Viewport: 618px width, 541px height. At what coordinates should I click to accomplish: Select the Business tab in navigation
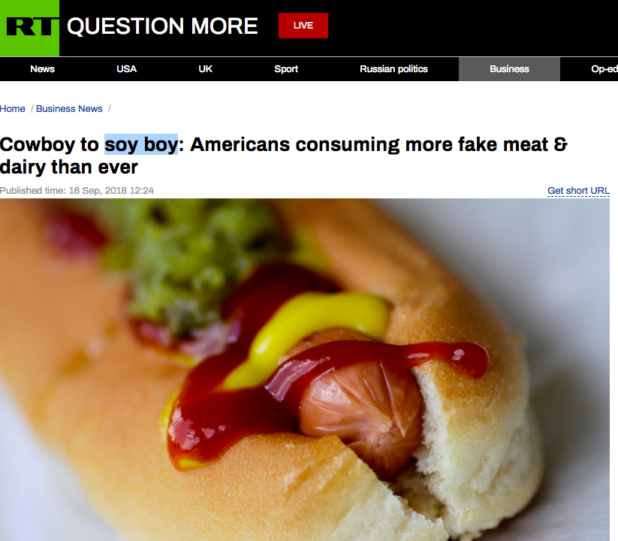pos(509,69)
